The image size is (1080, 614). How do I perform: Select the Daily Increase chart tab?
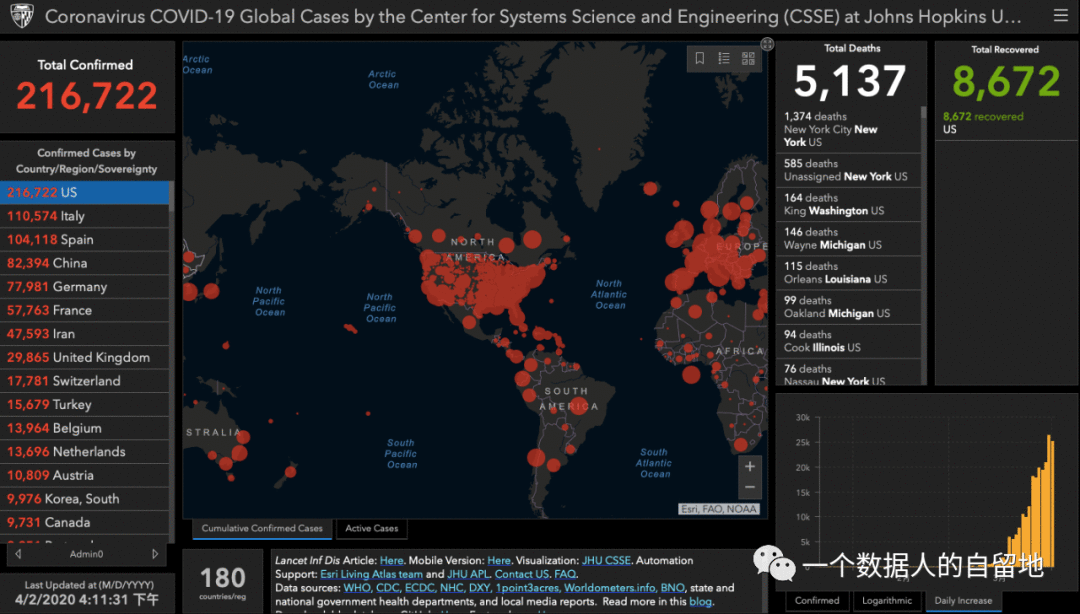[x=963, y=601]
